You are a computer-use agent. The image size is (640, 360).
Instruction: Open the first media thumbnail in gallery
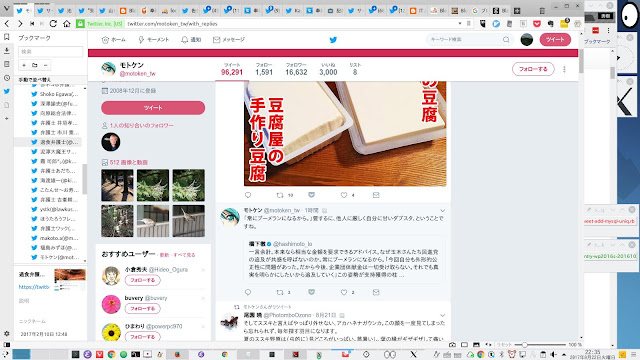(x=117, y=185)
